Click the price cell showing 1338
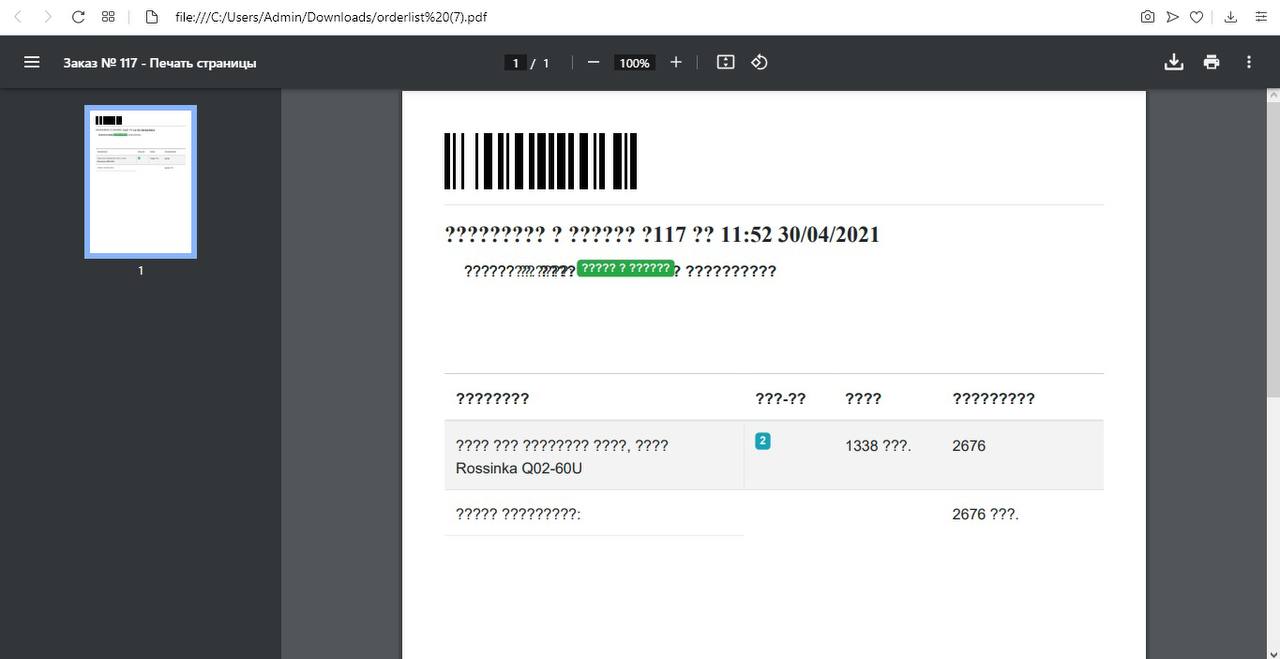 click(878, 446)
